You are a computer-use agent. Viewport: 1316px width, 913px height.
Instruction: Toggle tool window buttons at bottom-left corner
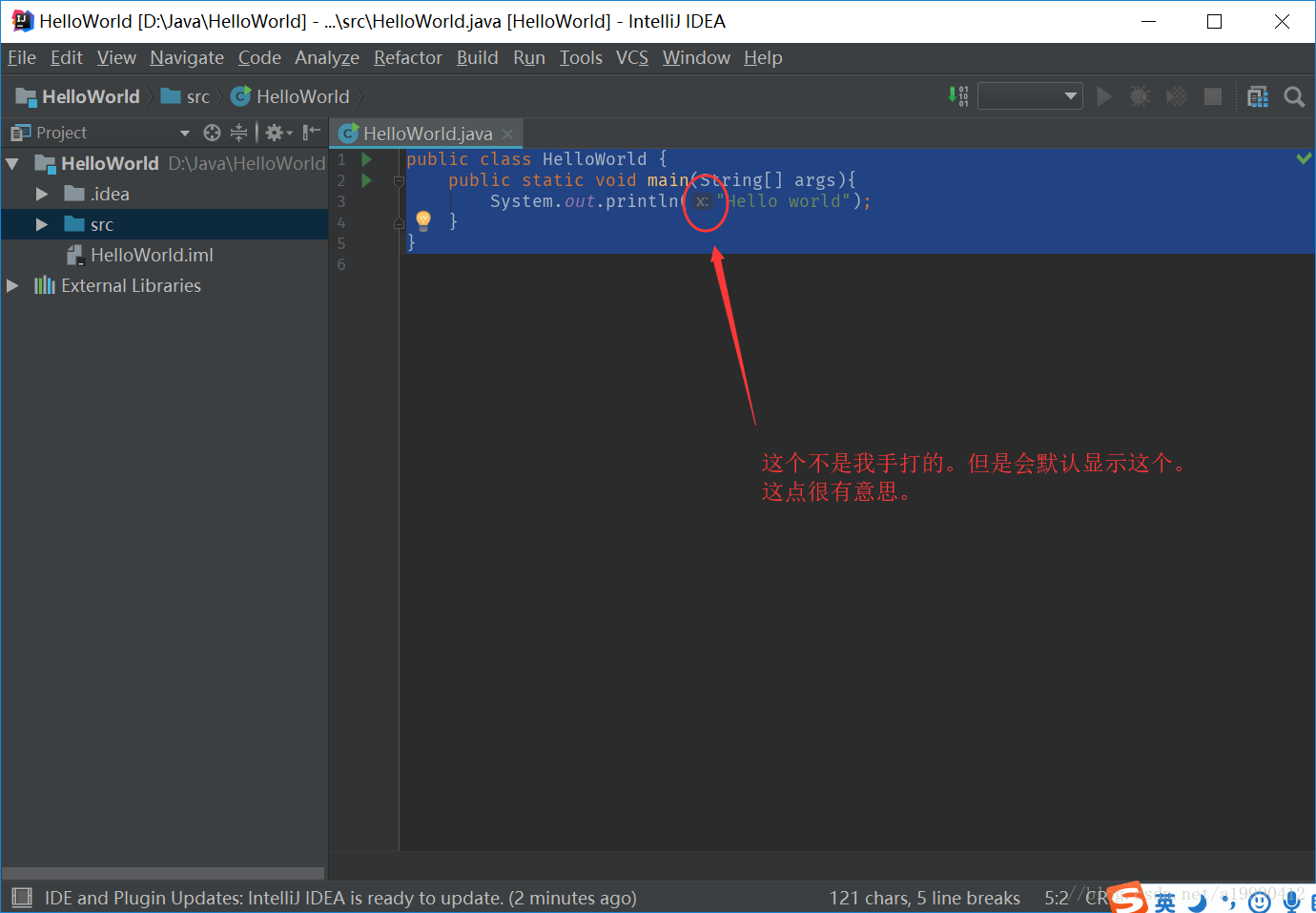click(x=21, y=898)
